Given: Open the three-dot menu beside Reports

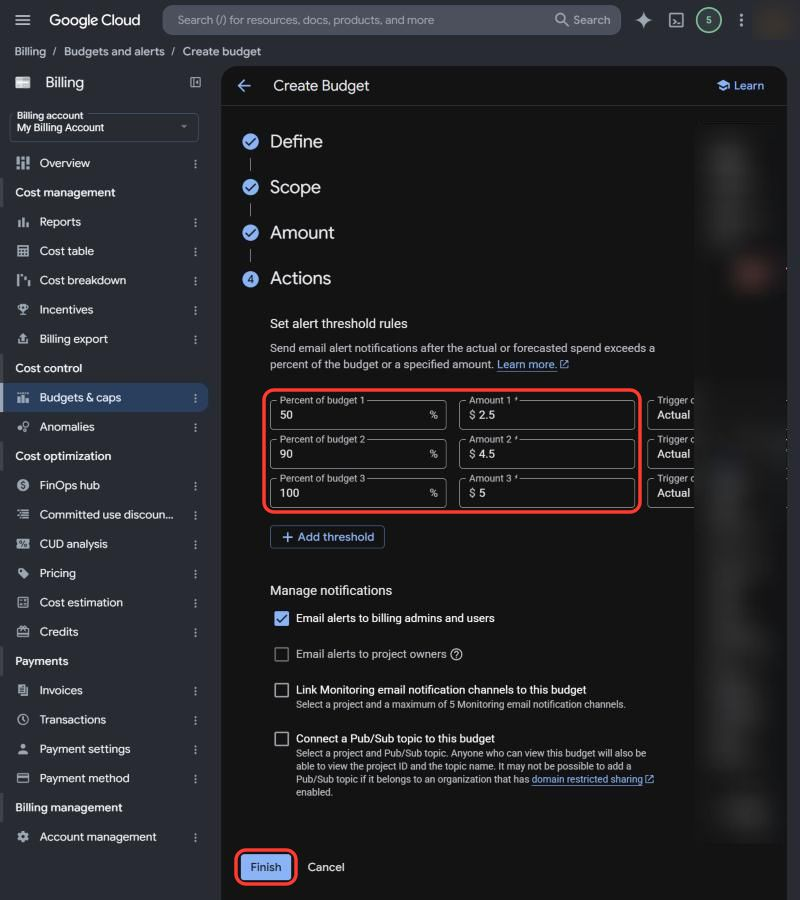Looking at the screenshot, I should click(x=195, y=222).
